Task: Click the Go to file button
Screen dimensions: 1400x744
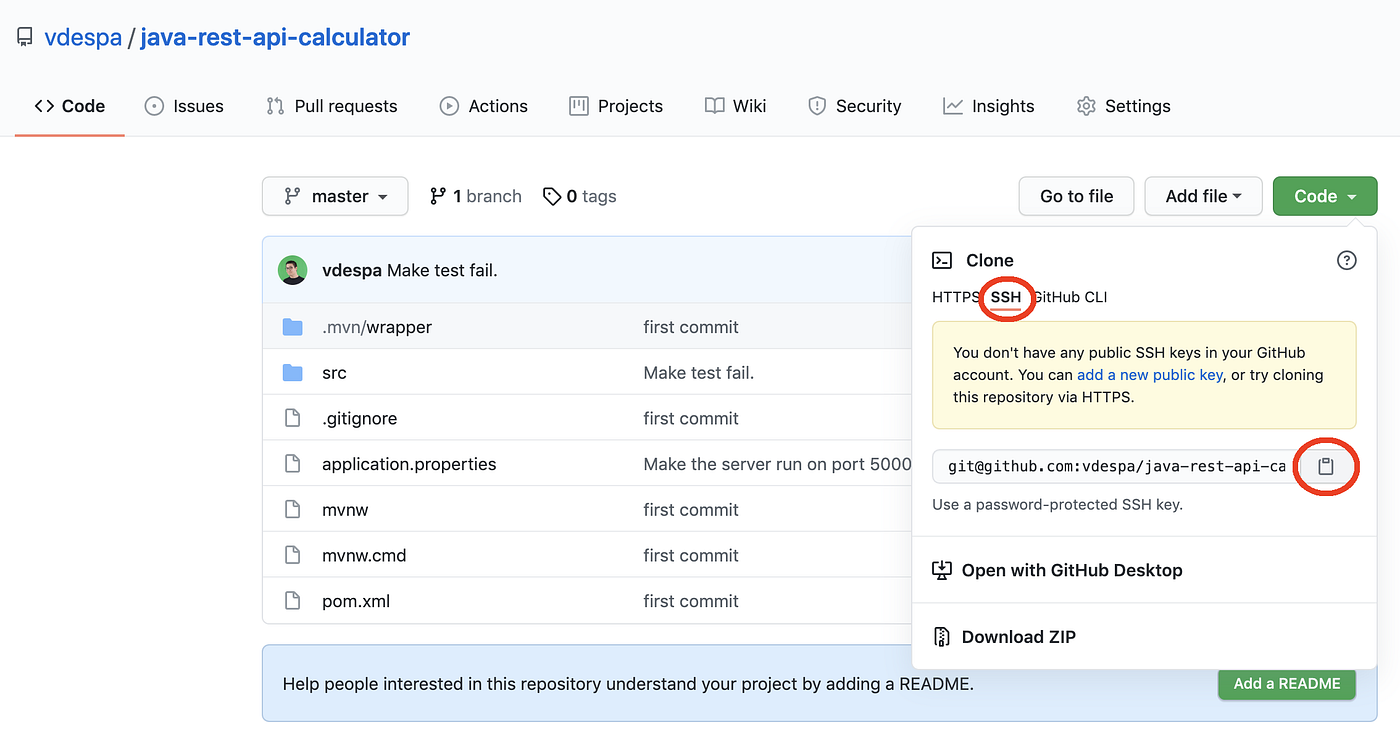Action: pos(1076,196)
